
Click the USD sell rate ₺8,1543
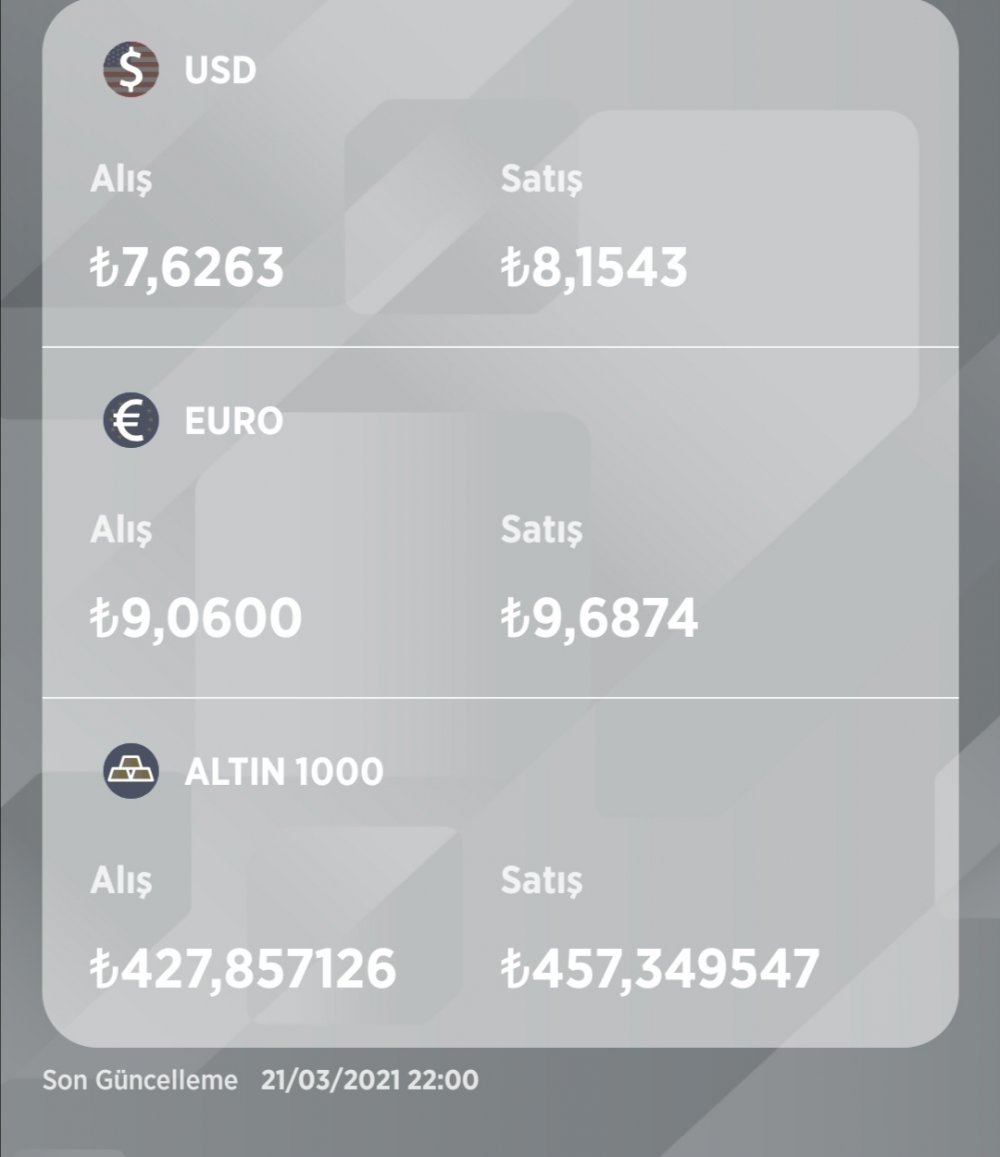pos(594,268)
